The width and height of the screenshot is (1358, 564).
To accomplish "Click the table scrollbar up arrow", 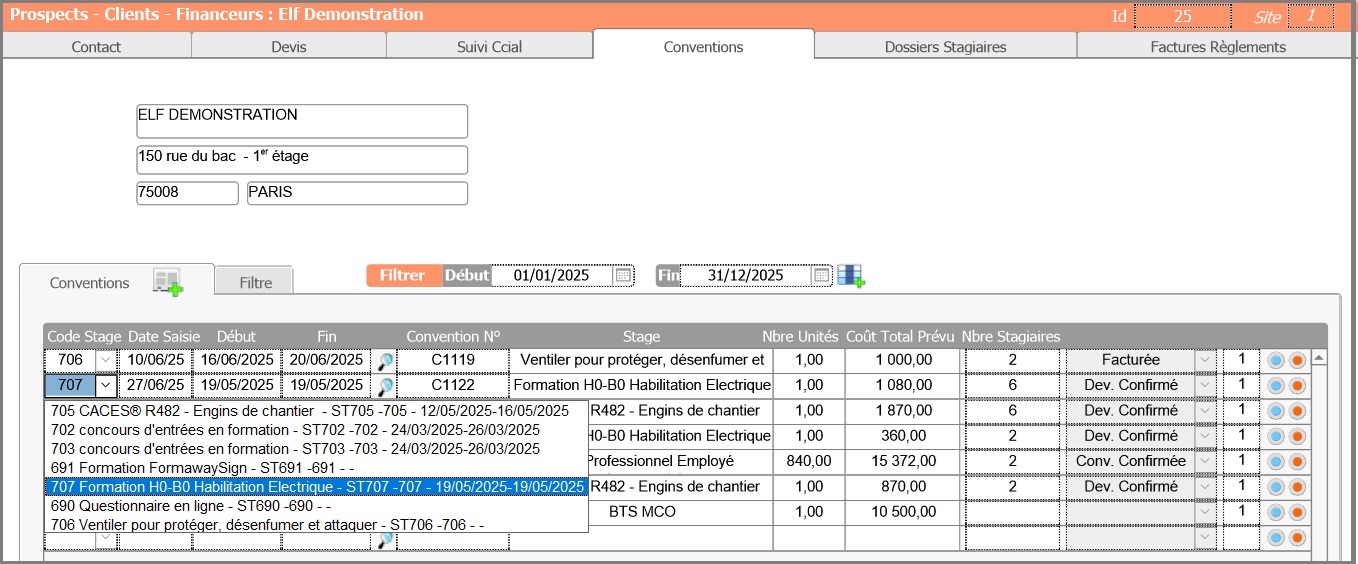I will pyautogui.click(x=1319, y=358).
